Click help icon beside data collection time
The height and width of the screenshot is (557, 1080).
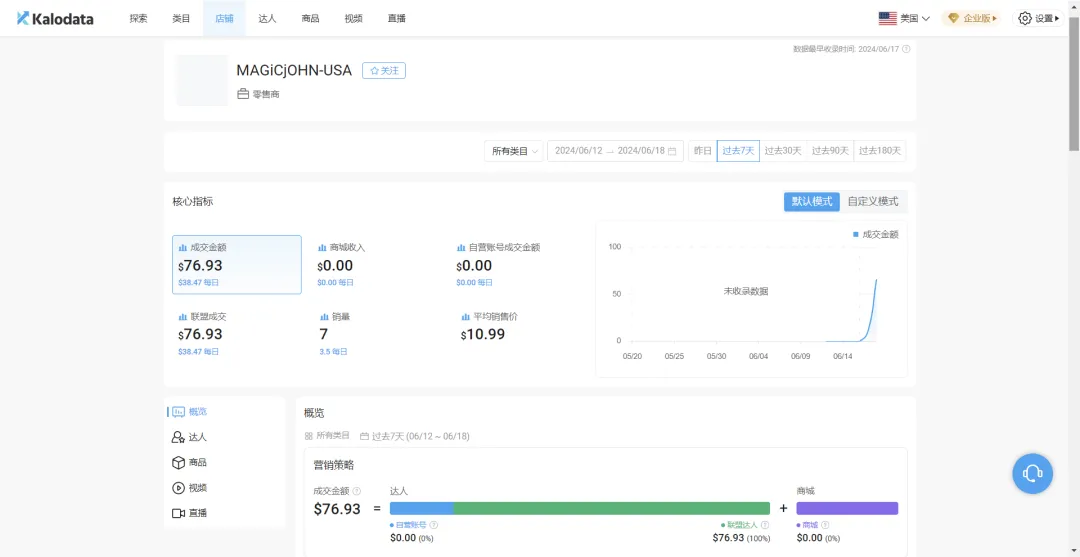[x=906, y=48]
